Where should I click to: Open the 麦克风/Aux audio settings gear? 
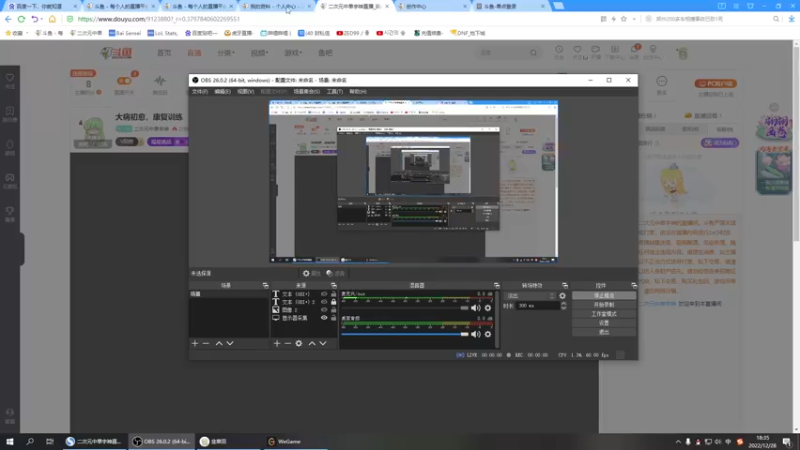488,308
